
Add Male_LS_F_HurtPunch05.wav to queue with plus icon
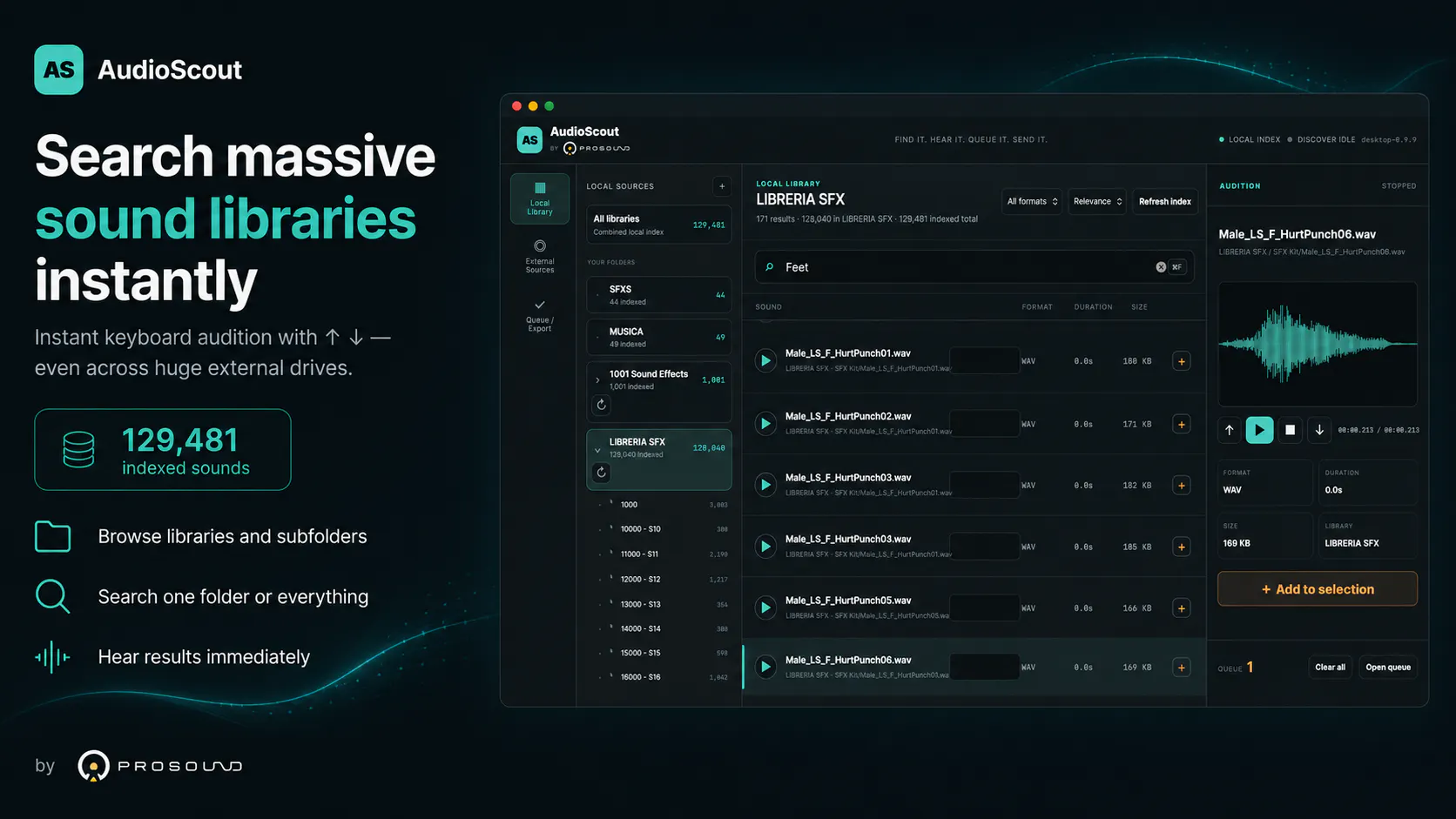(x=1182, y=608)
